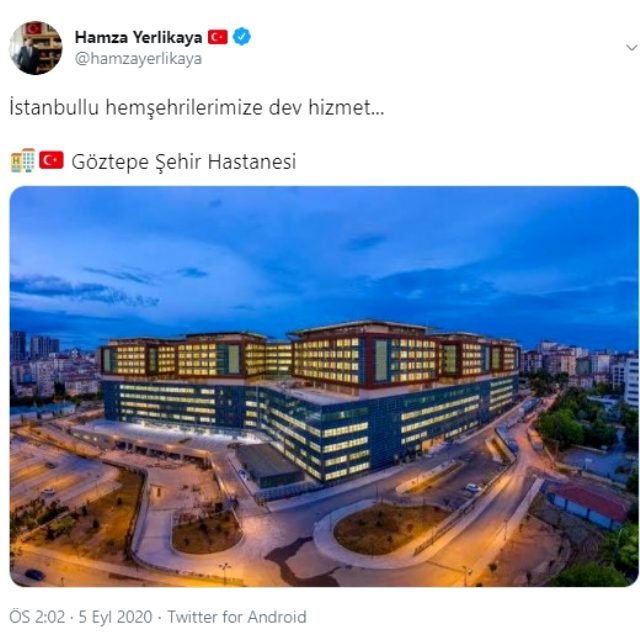The height and width of the screenshot is (634, 640).
Task: Select the İstanbullu hemşehrilerimize tweet text
Action: tap(197, 108)
